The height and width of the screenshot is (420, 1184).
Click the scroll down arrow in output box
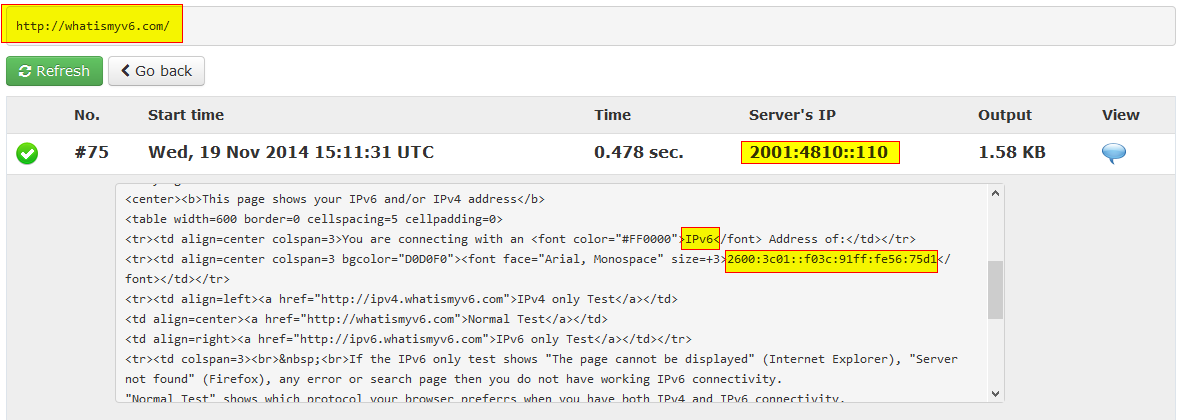point(994,394)
